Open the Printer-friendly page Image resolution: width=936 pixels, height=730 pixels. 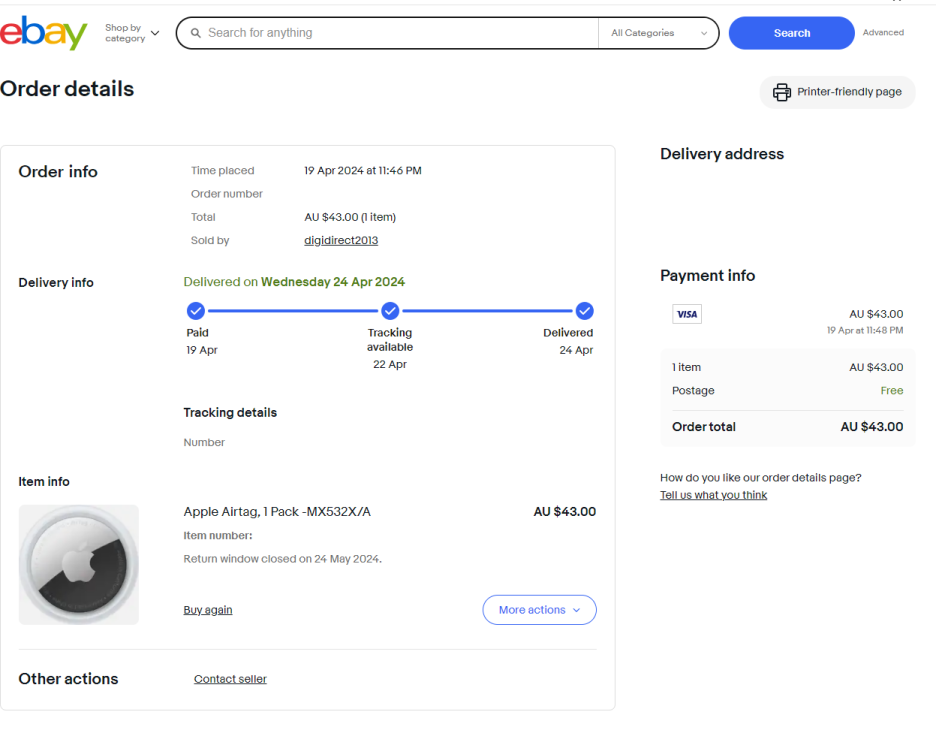pyautogui.click(x=837, y=92)
